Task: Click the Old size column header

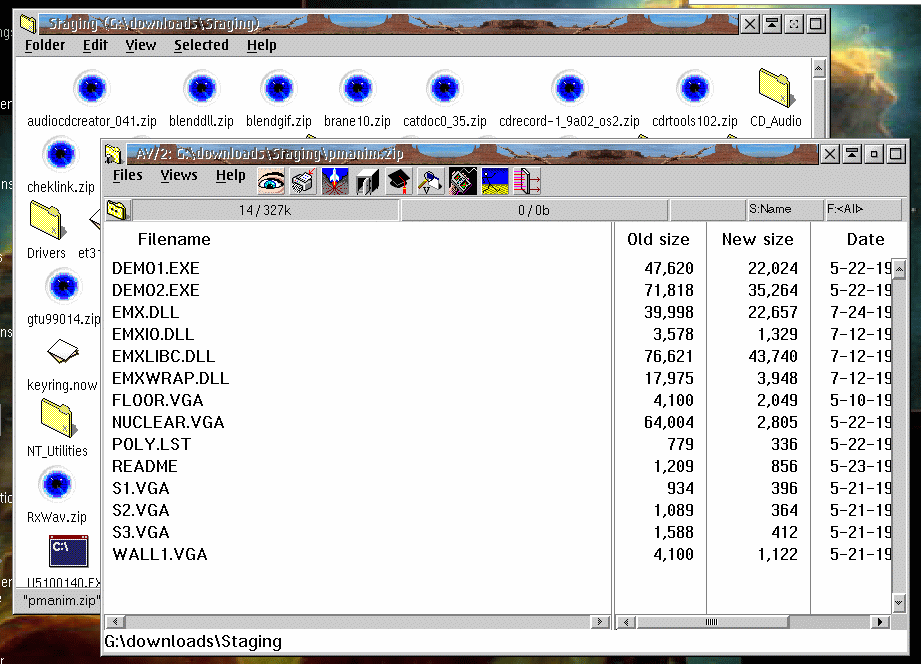Action: tap(658, 239)
